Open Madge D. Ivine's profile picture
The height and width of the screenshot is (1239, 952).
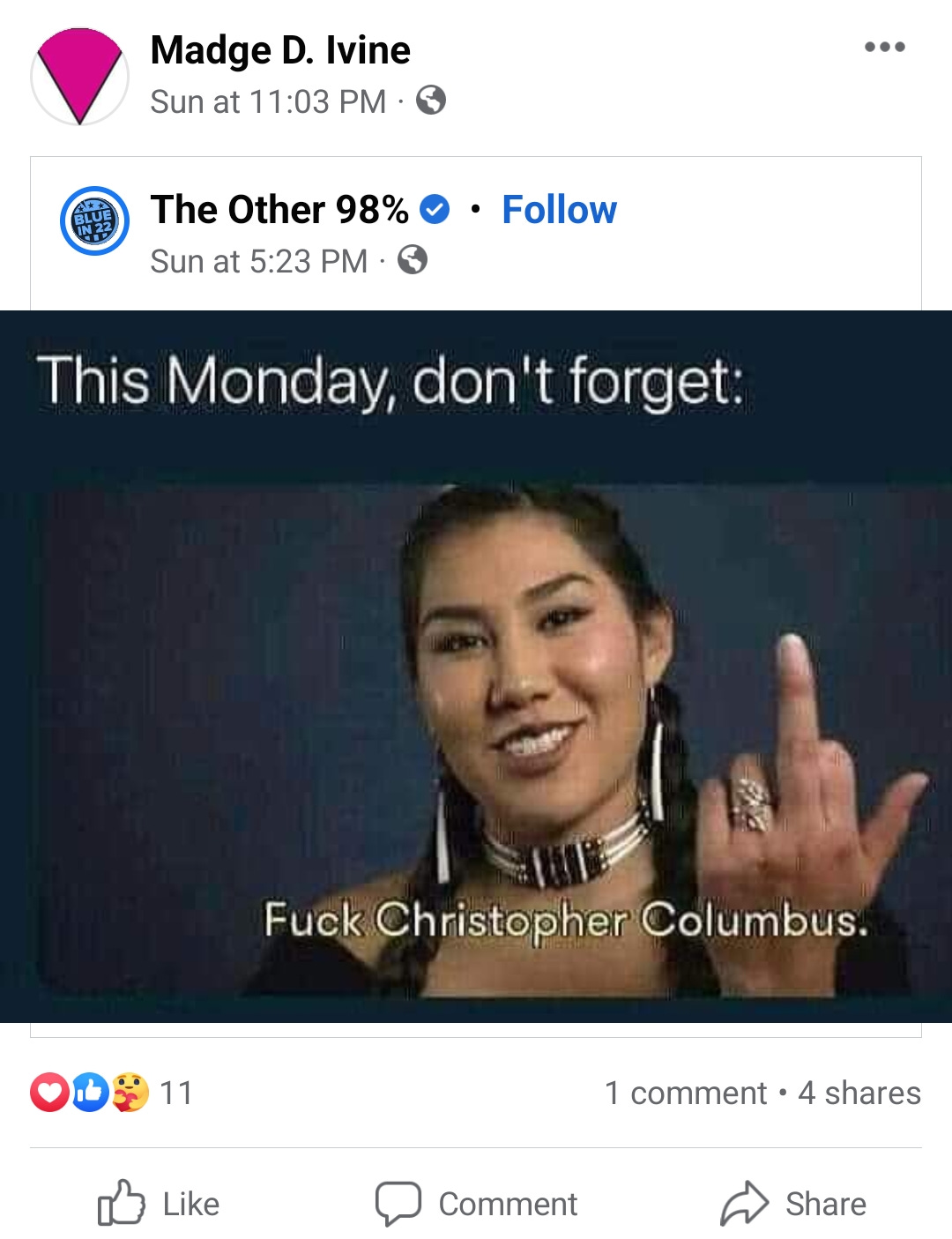pos(79,77)
